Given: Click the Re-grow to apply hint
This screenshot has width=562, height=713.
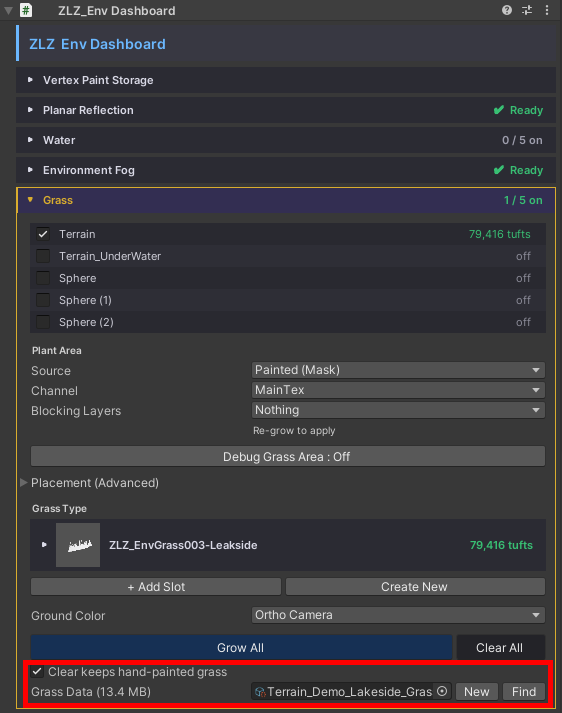Looking at the screenshot, I should click(x=294, y=431).
